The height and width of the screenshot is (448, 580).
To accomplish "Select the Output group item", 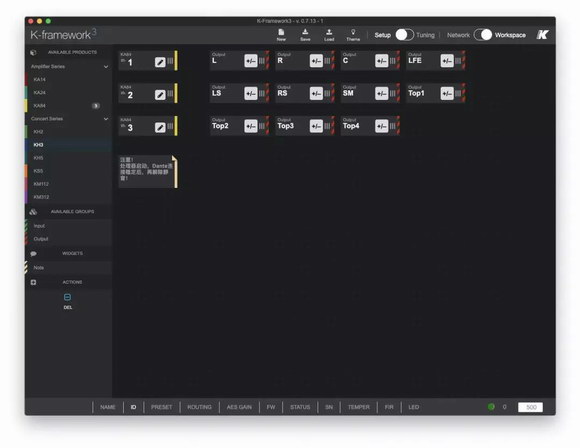I will click(x=69, y=239).
